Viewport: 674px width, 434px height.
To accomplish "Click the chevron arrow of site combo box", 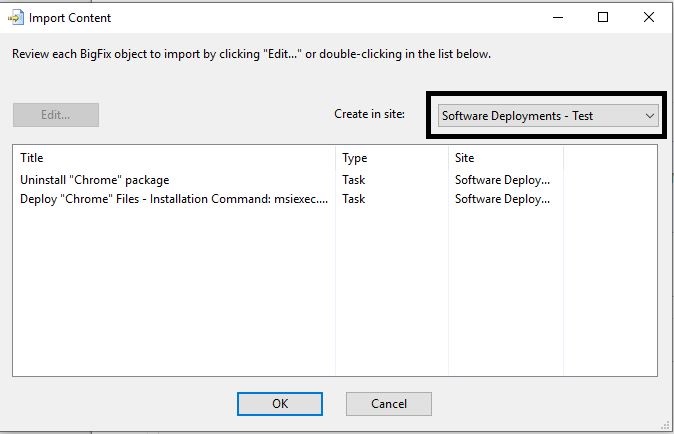I will (x=649, y=116).
